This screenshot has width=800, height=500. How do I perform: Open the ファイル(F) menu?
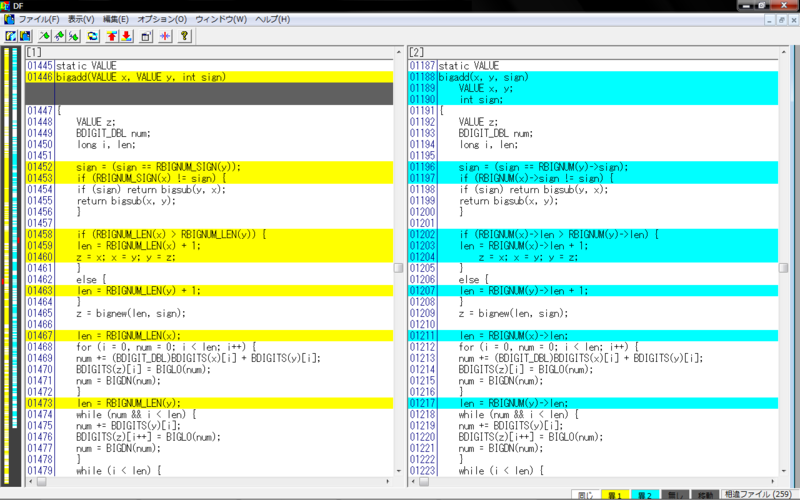pyautogui.click(x=39, y=19)
